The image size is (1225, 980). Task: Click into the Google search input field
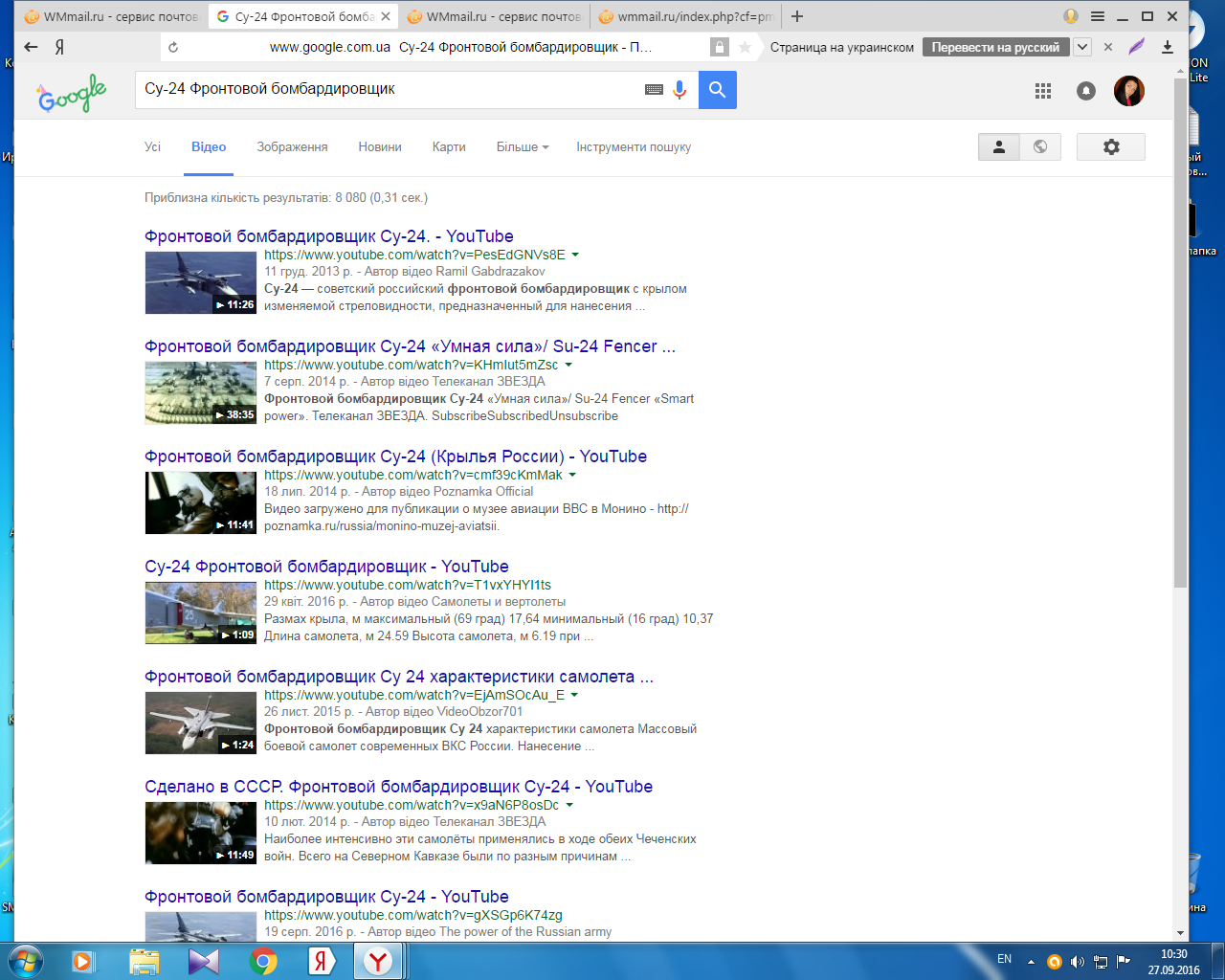[388, 90]
